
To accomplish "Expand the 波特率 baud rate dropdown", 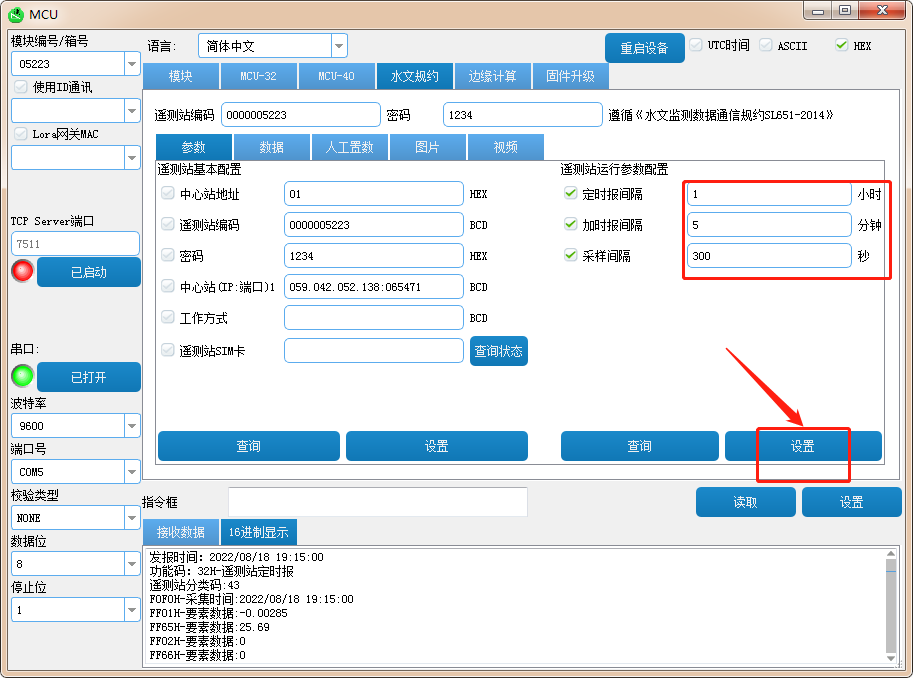I will point(132,426).
